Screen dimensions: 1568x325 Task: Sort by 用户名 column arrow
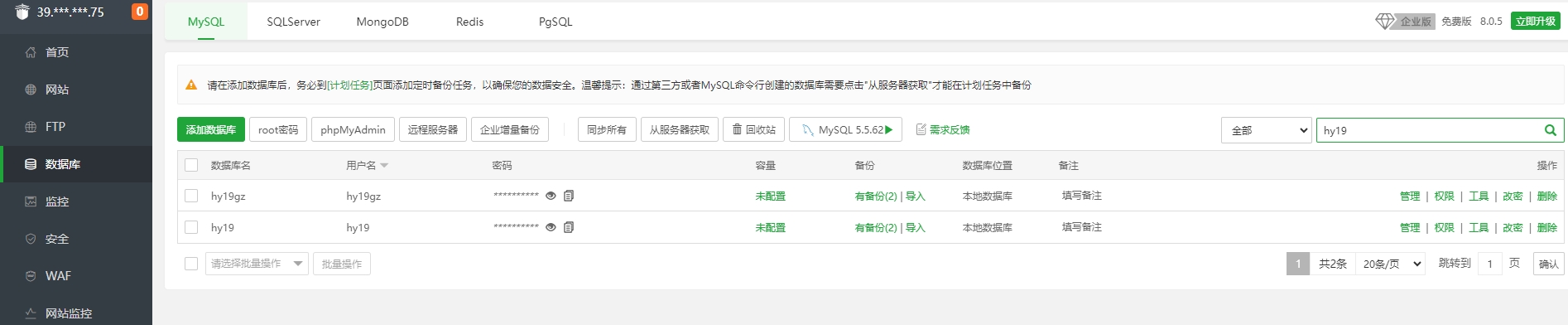point(384,166)
